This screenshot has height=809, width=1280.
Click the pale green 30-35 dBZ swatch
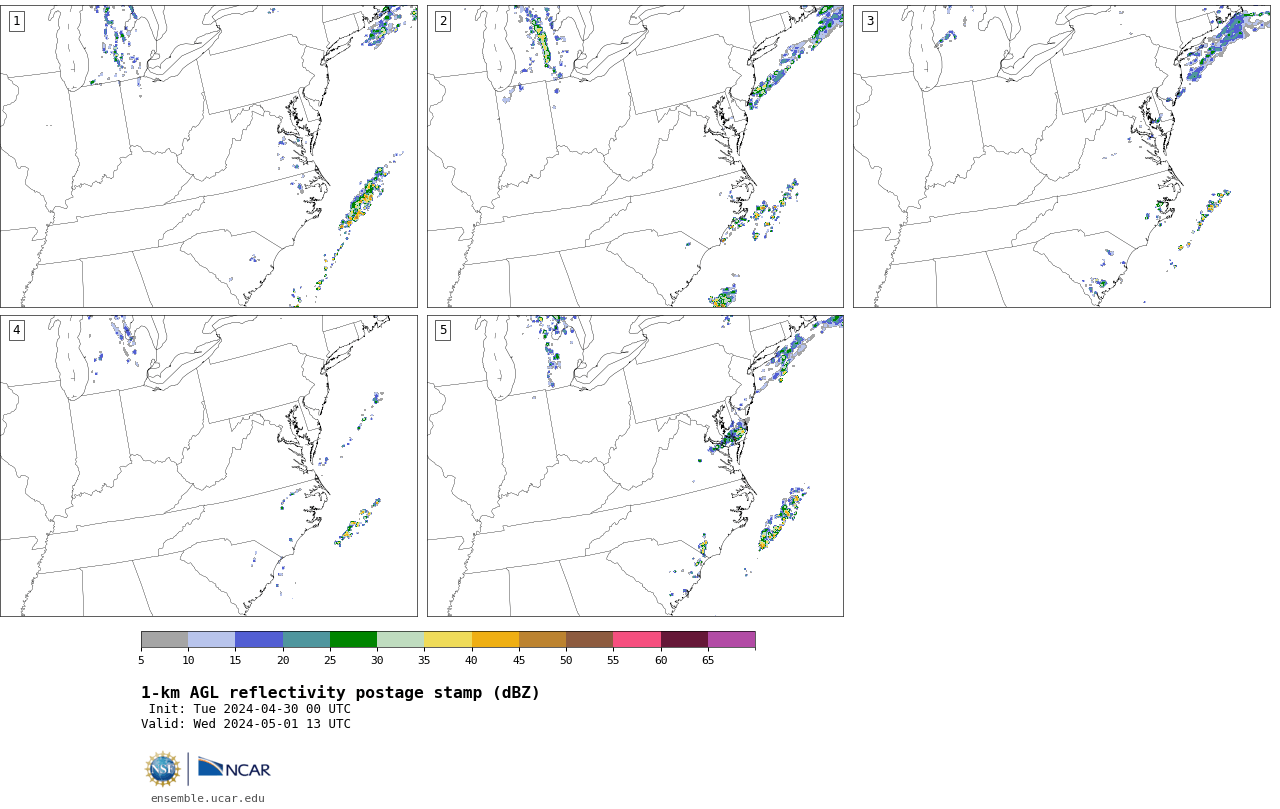401,640
